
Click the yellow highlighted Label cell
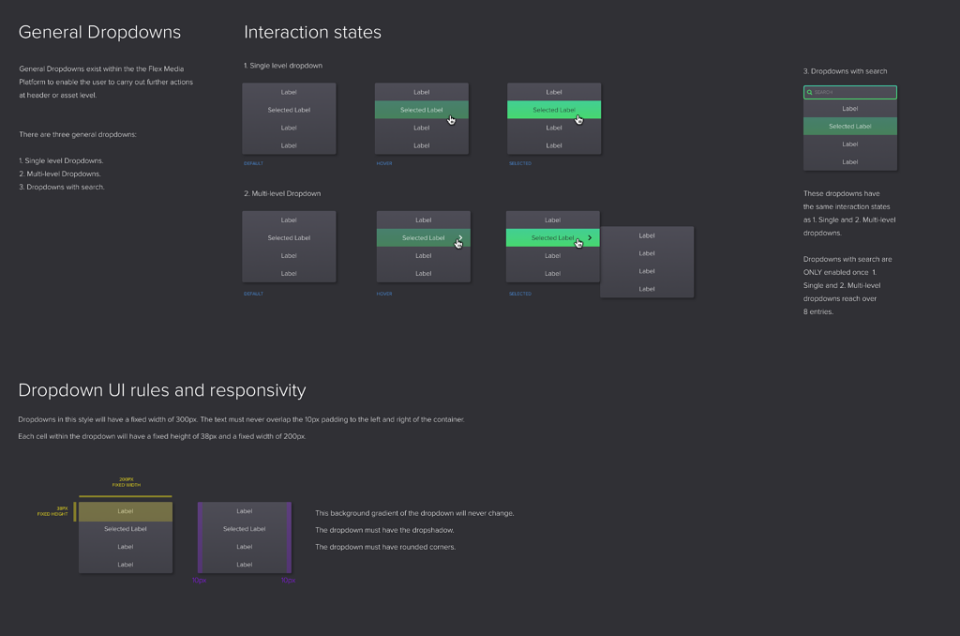[126, 511]
